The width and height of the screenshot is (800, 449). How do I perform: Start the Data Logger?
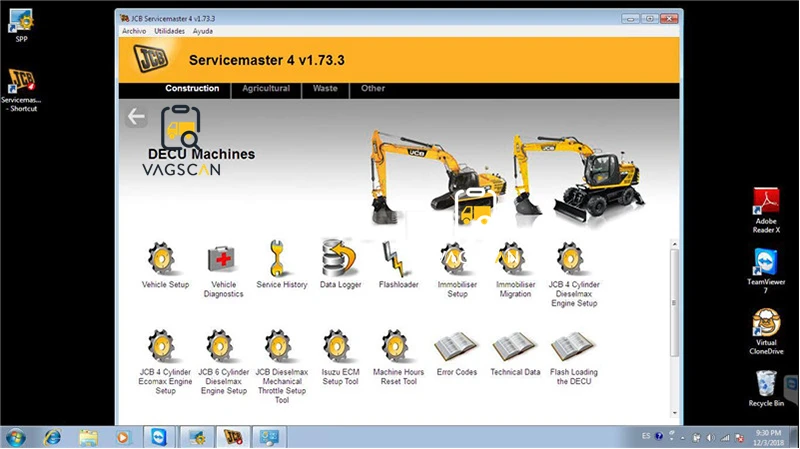(x=340, y=264)
